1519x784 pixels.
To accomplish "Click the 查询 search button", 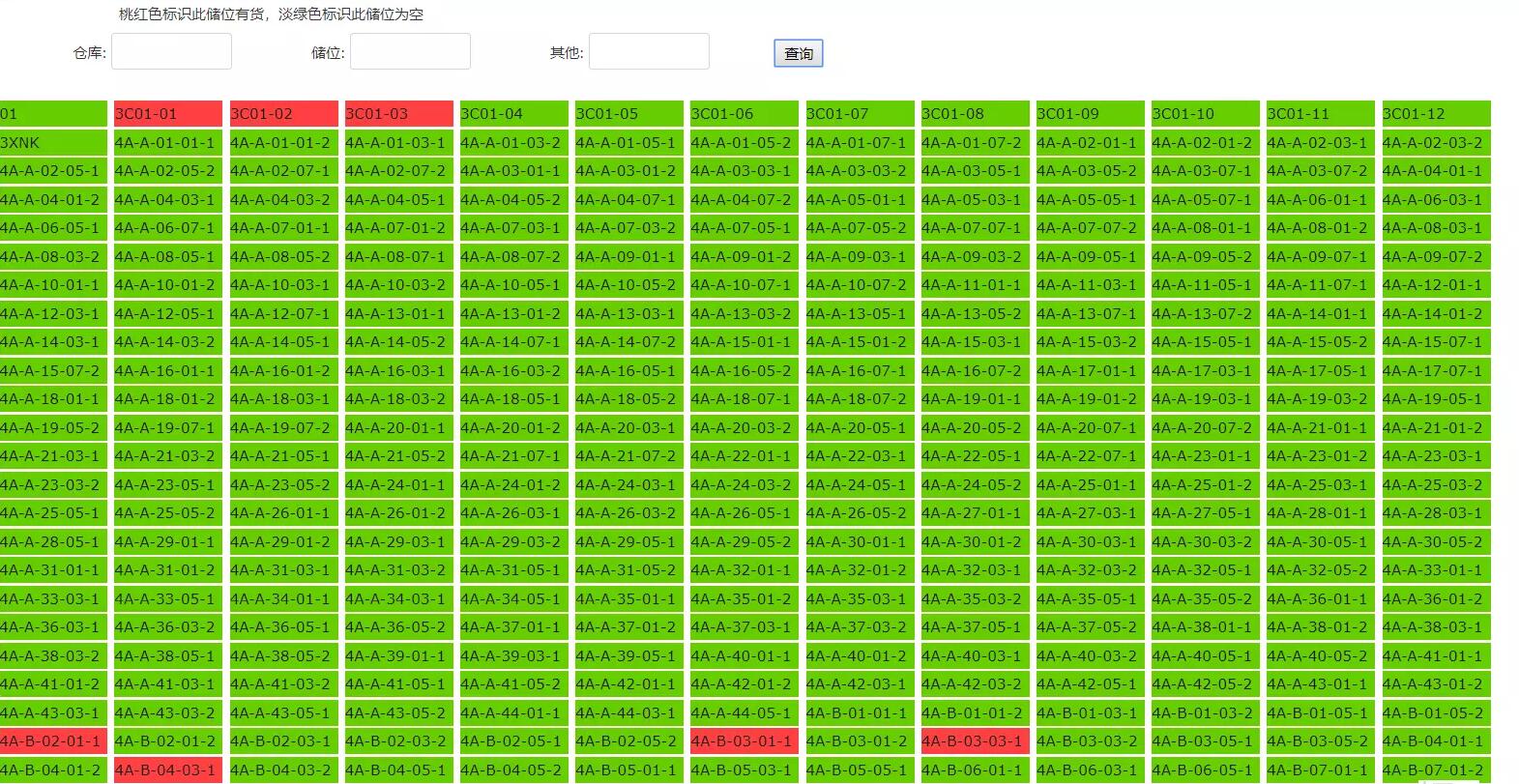I will (798, 53).
